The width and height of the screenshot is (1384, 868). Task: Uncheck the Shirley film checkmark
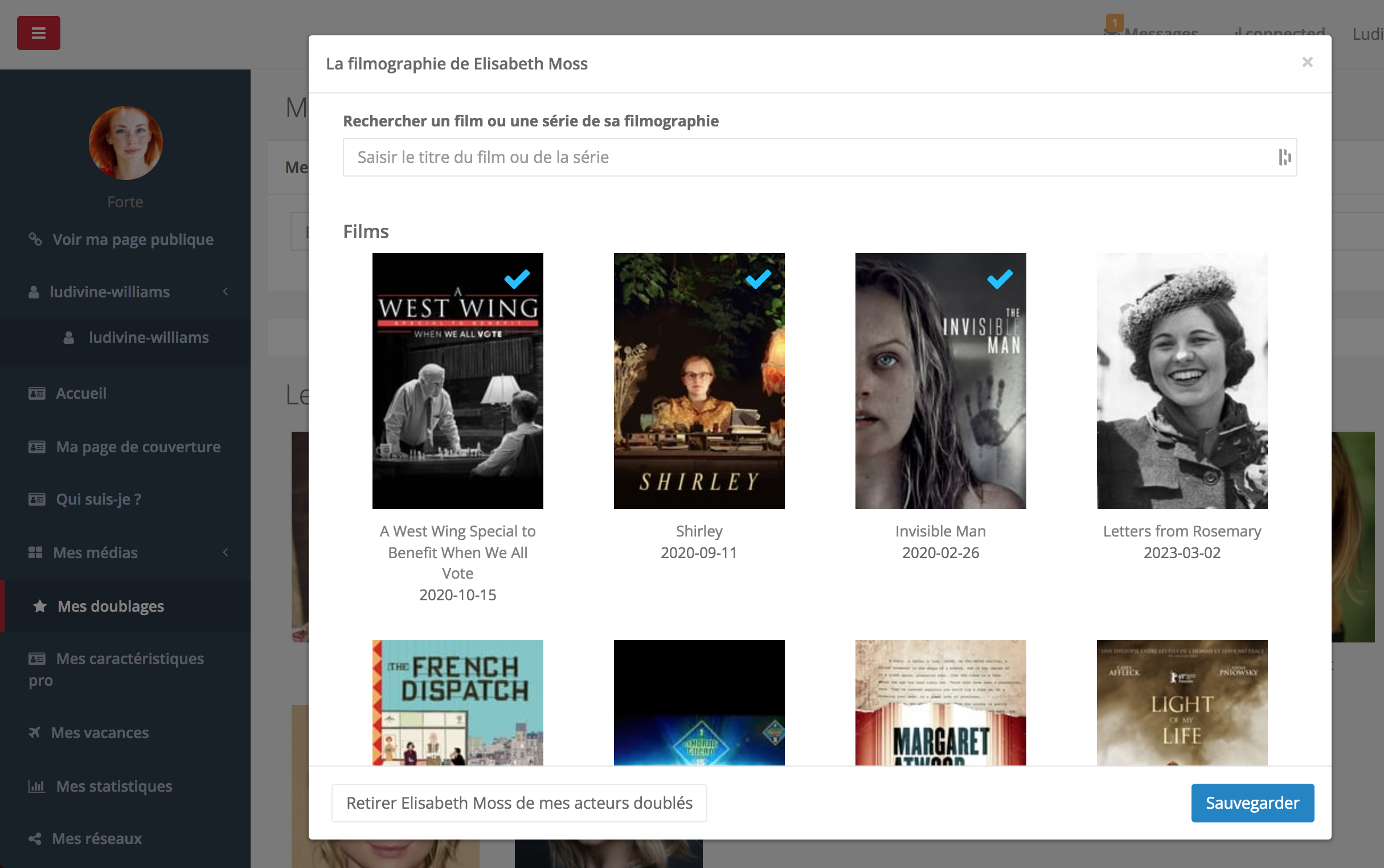pos(758,279)
